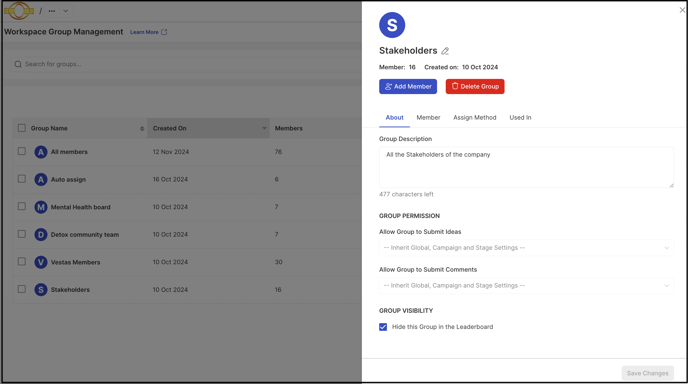Open the breadcrumb ellipsis menu
The height and width of the screenshot is (384, 688).
[x=52, y=11]
